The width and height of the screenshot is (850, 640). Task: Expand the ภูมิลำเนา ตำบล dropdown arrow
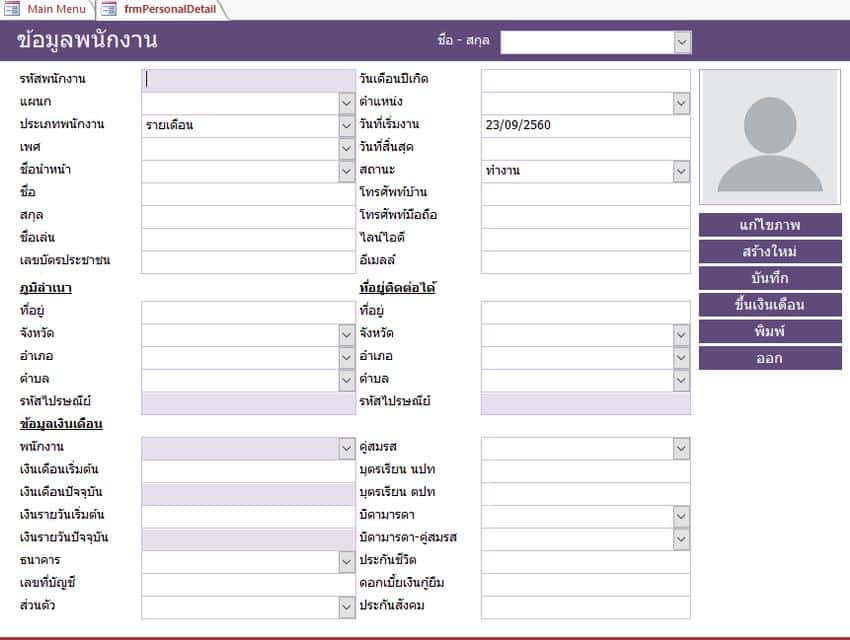click(346, 380)
